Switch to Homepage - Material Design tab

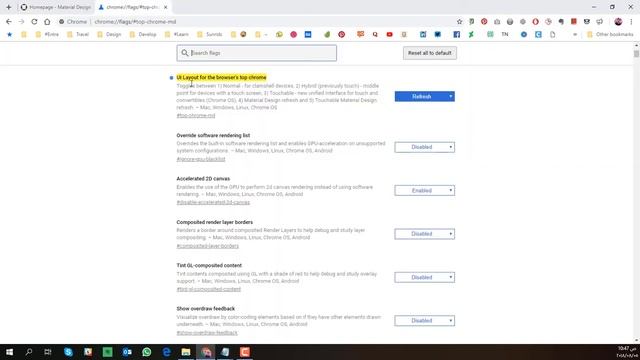(56, 7)
